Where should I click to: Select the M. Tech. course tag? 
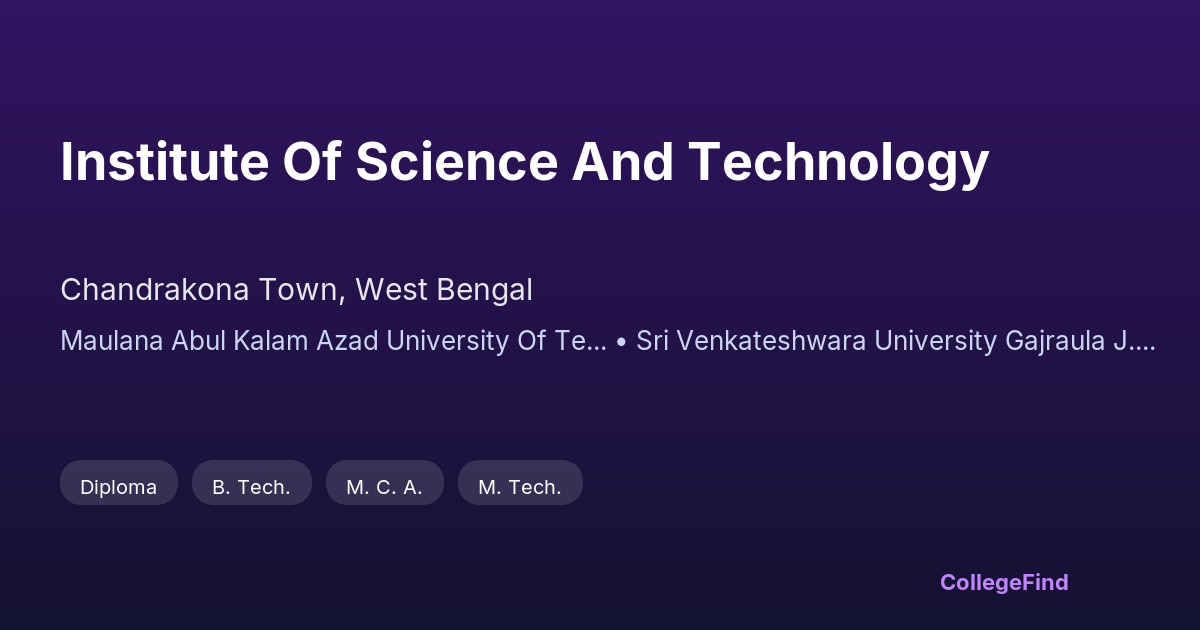click(x=519, y=487)
